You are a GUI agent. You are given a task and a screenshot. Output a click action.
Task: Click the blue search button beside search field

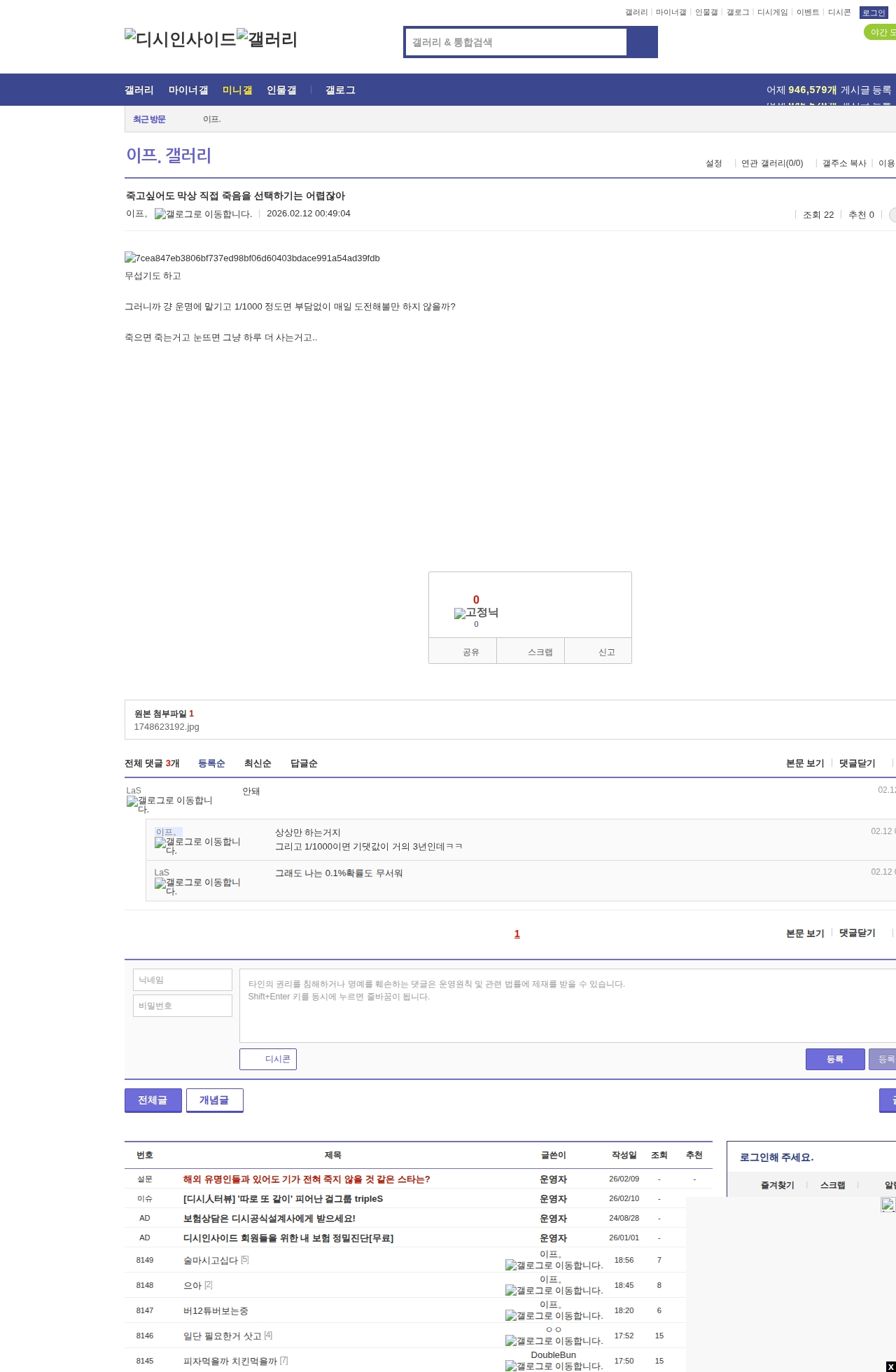(642, 42)
